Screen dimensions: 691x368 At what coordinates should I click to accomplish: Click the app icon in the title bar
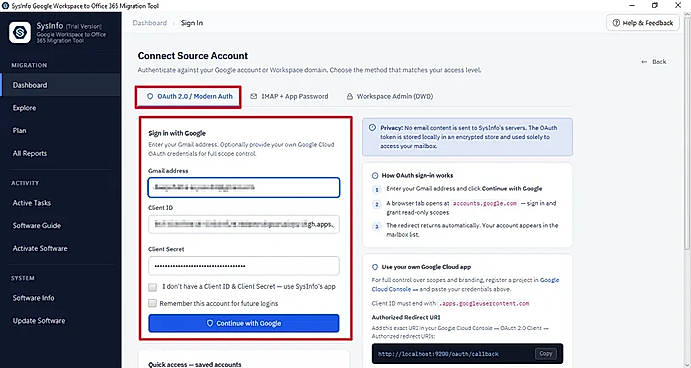[5, 6]
